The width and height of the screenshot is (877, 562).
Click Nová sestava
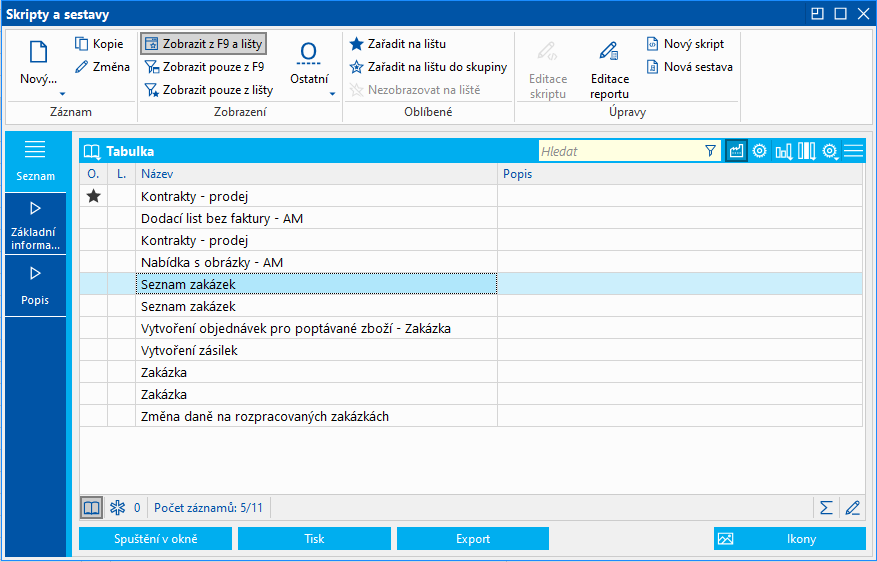689,67
